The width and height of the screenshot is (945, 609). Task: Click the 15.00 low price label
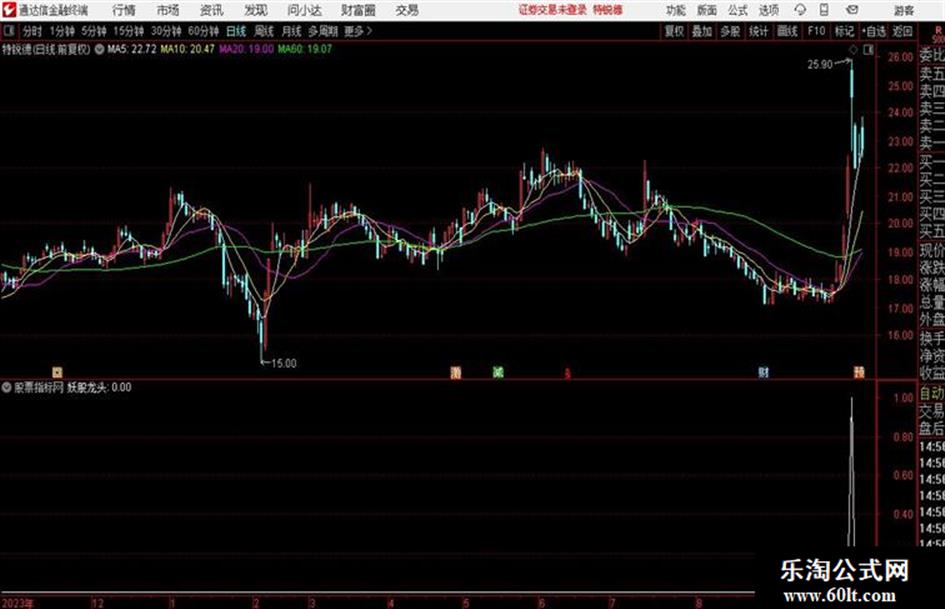pyautogui.click(x=284, y=364)
